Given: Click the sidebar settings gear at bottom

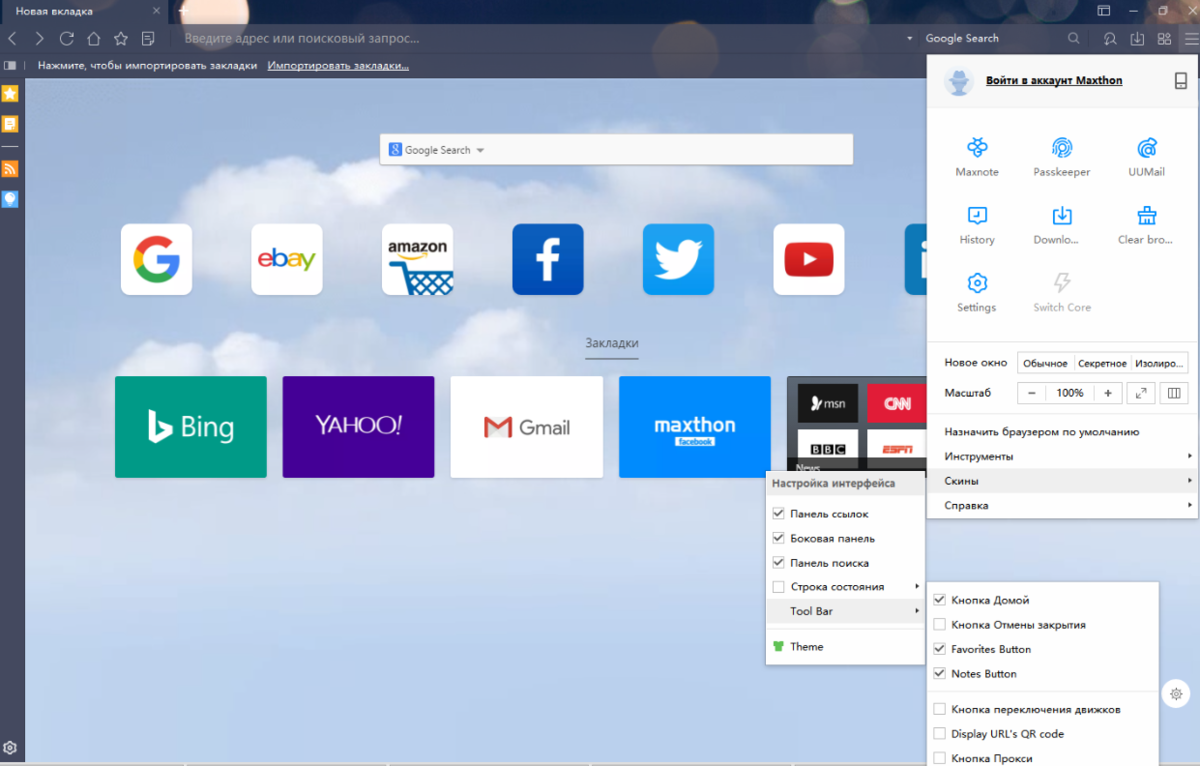Looking at the screenshot, I should (x=10, y=748).
